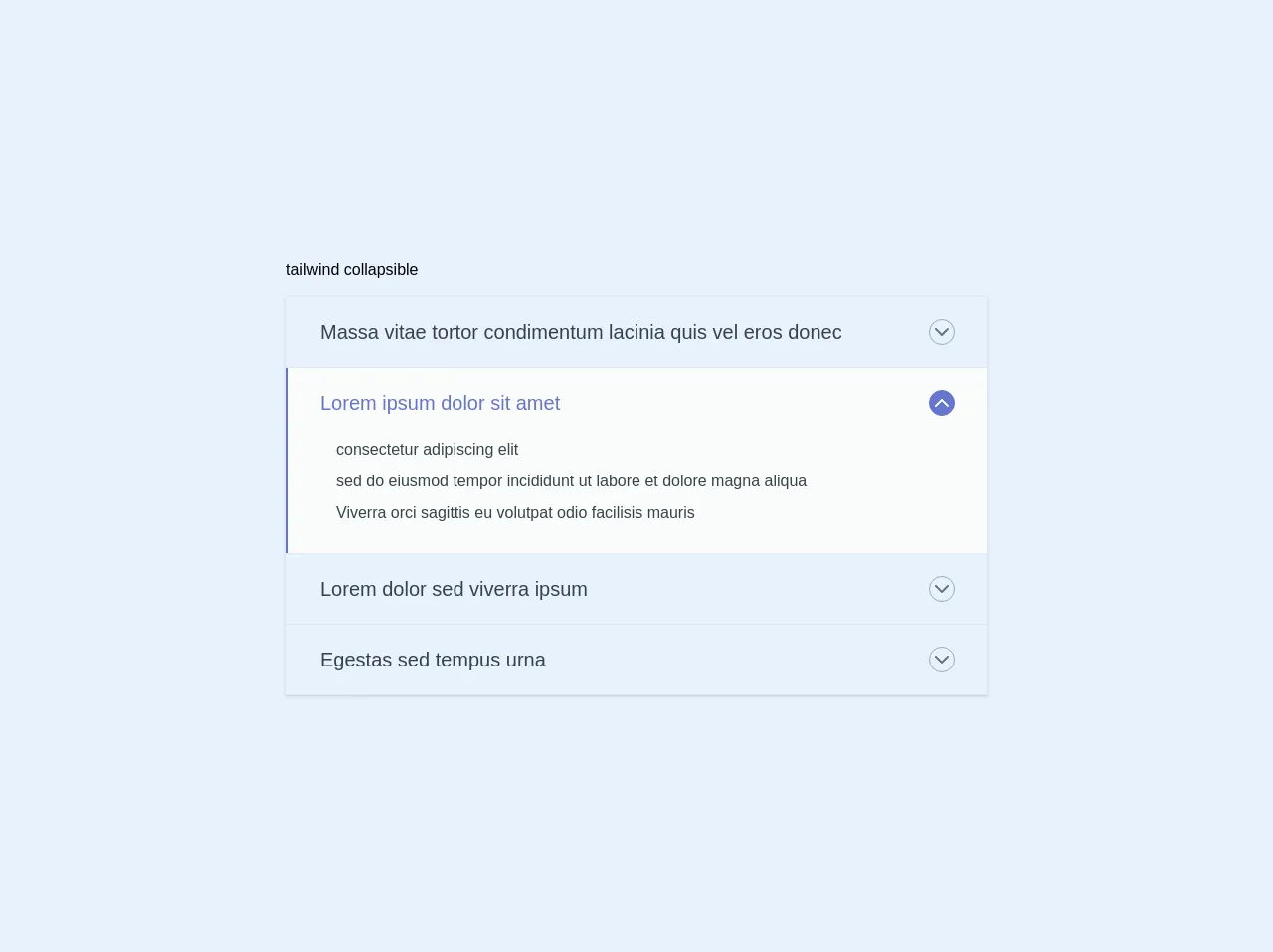Expand the 'Massa vitae tortor' section chevron
Image resolution: width=1273 pixels, height=952 pixels.
(x=941, y=332)
